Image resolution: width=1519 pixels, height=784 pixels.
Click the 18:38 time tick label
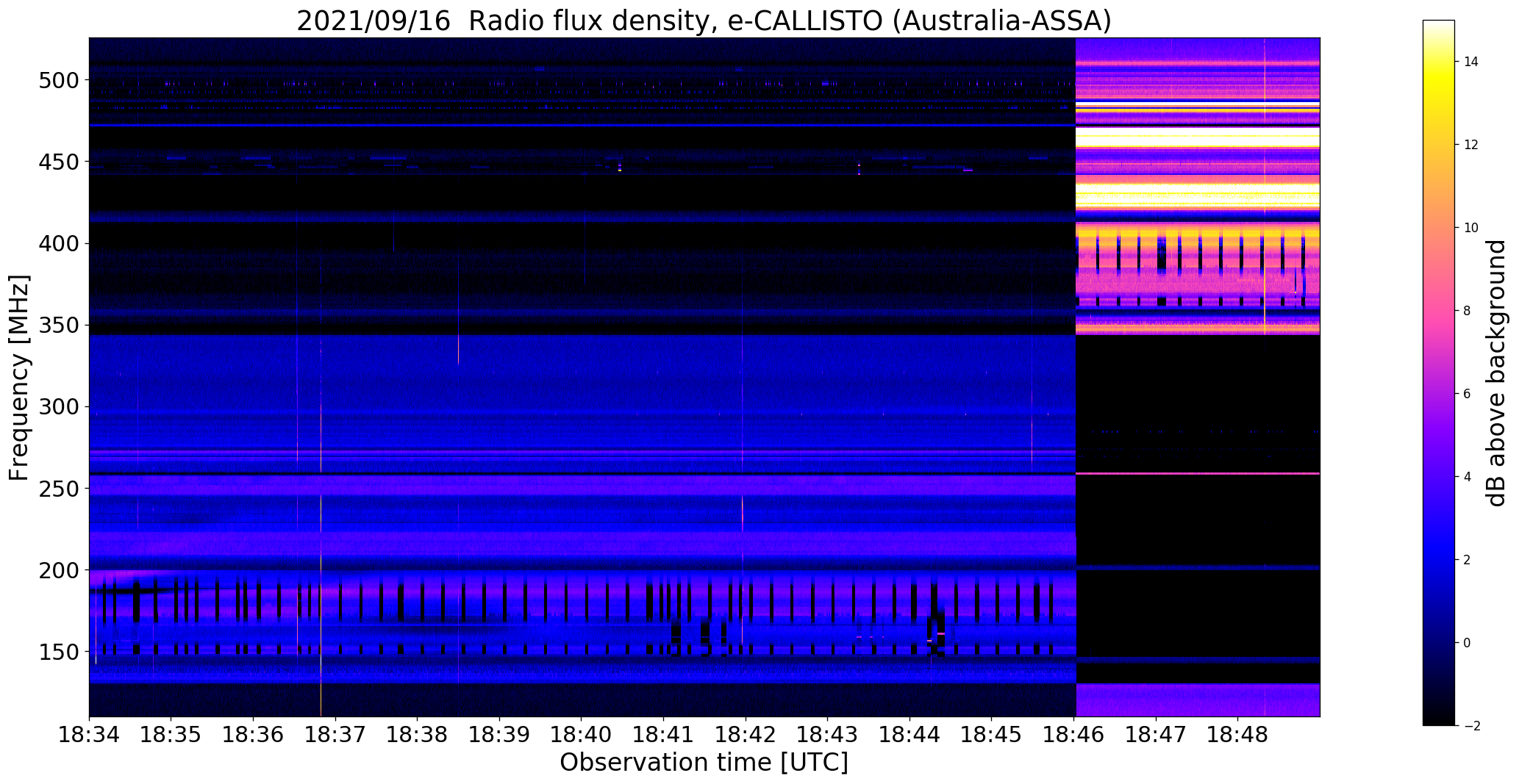(418, 734)
